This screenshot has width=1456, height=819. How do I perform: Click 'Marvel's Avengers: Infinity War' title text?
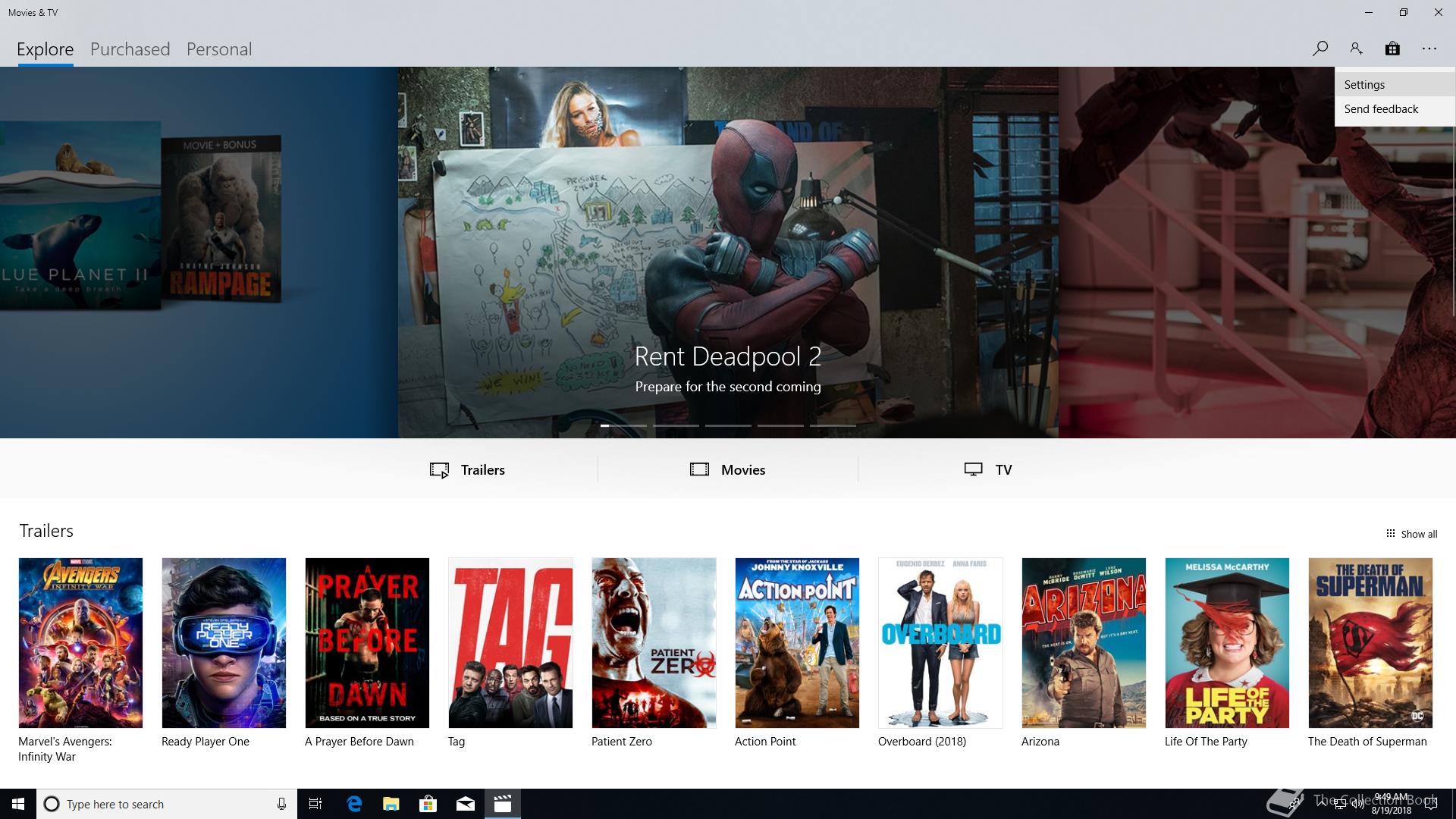(65, 749)
